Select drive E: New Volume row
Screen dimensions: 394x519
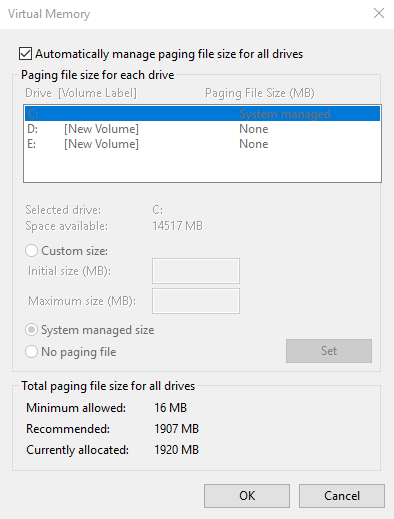point(202,144)
